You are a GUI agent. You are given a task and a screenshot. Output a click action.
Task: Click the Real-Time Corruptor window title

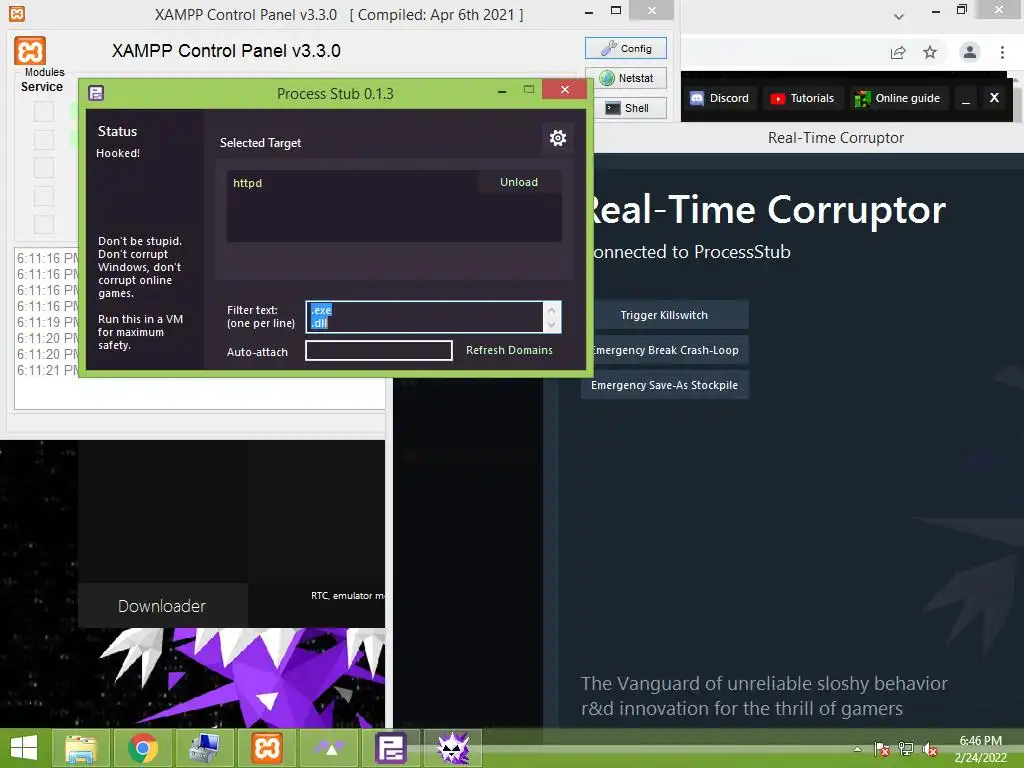835,138
